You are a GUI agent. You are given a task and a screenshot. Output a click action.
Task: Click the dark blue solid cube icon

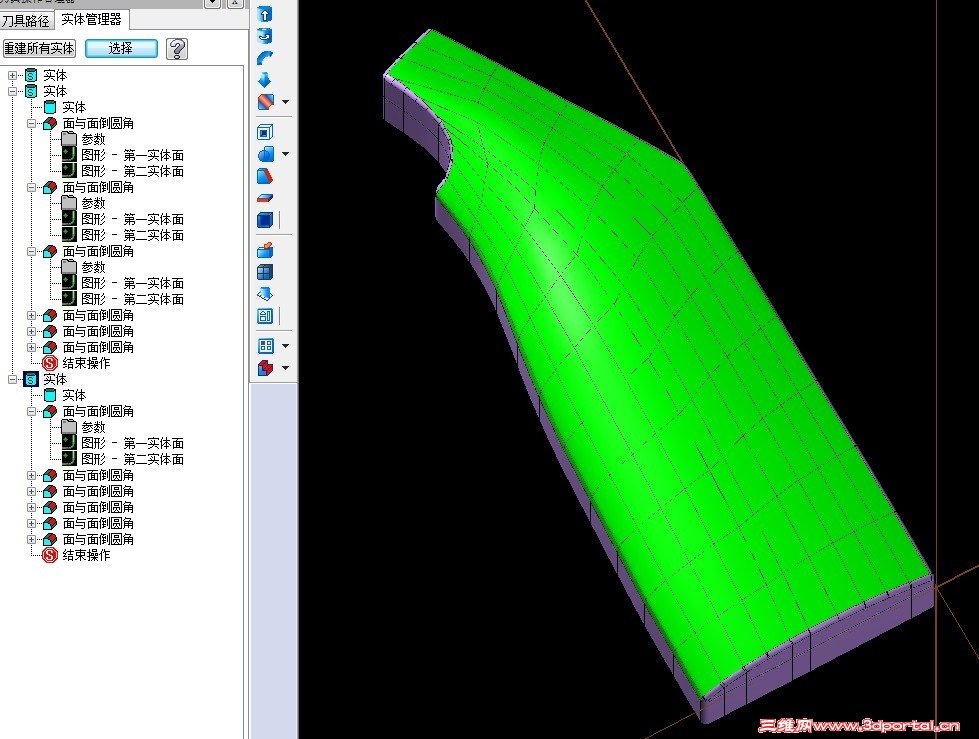point(265,220)
